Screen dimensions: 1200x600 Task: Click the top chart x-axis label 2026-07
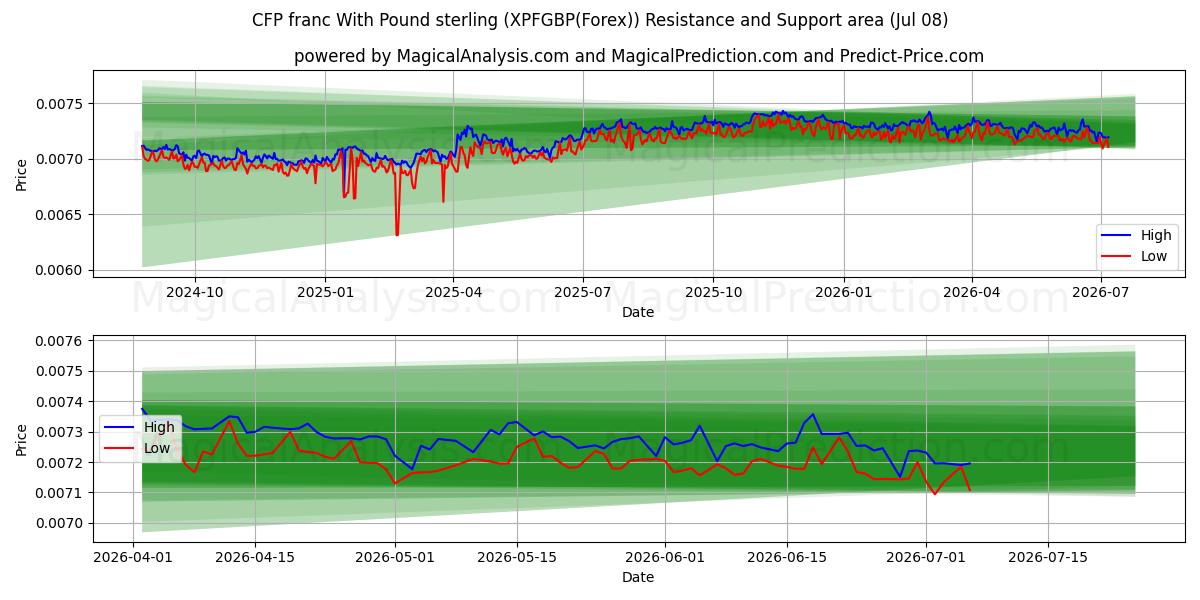tap(1102, 293)
